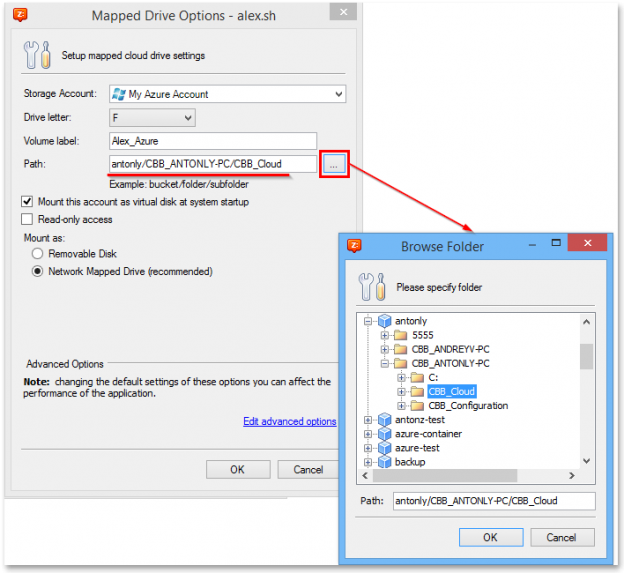Click OK in the Browse Folder dialog

pos(491,537)
